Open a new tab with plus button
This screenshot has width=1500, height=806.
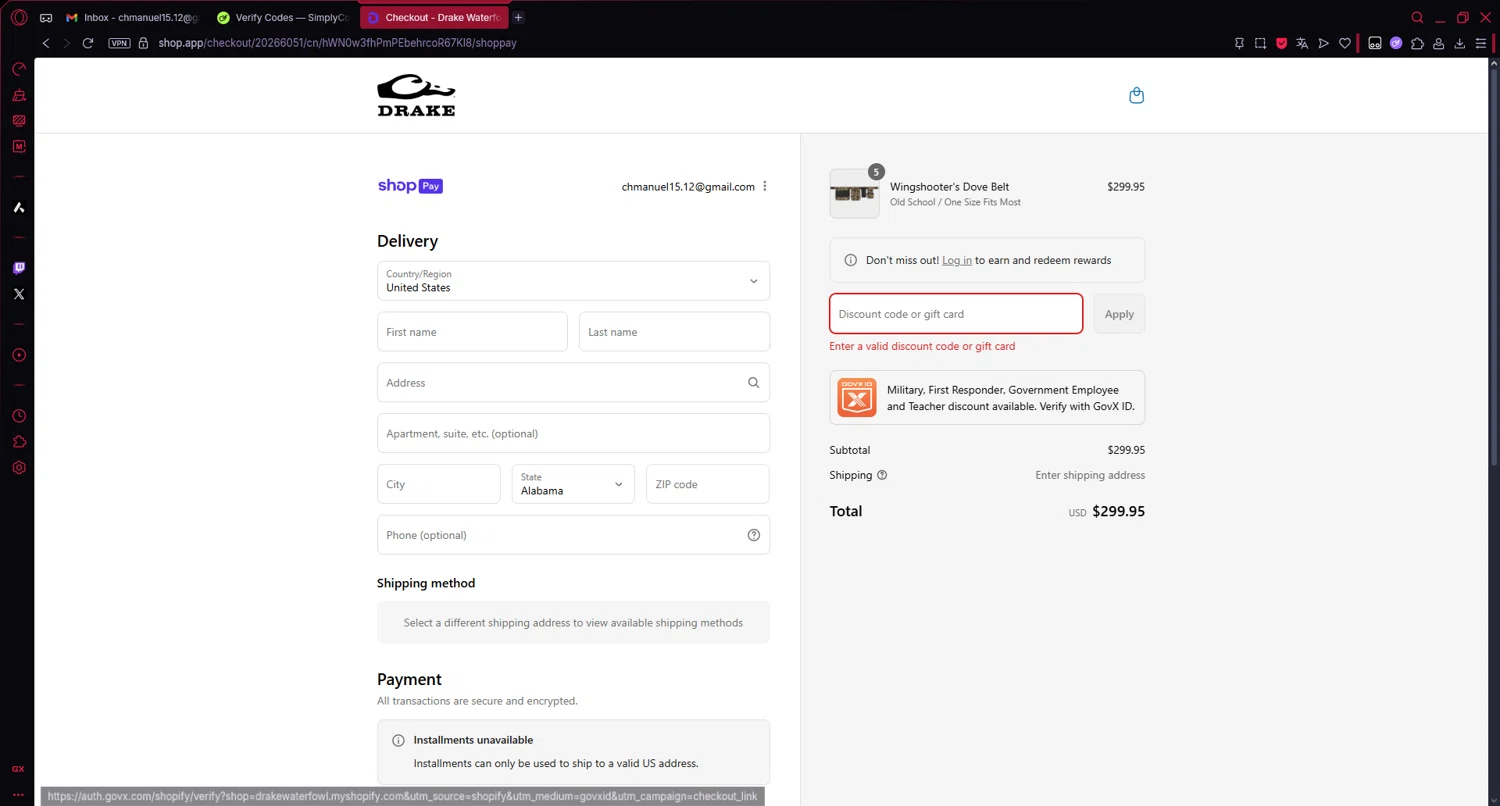518,18
